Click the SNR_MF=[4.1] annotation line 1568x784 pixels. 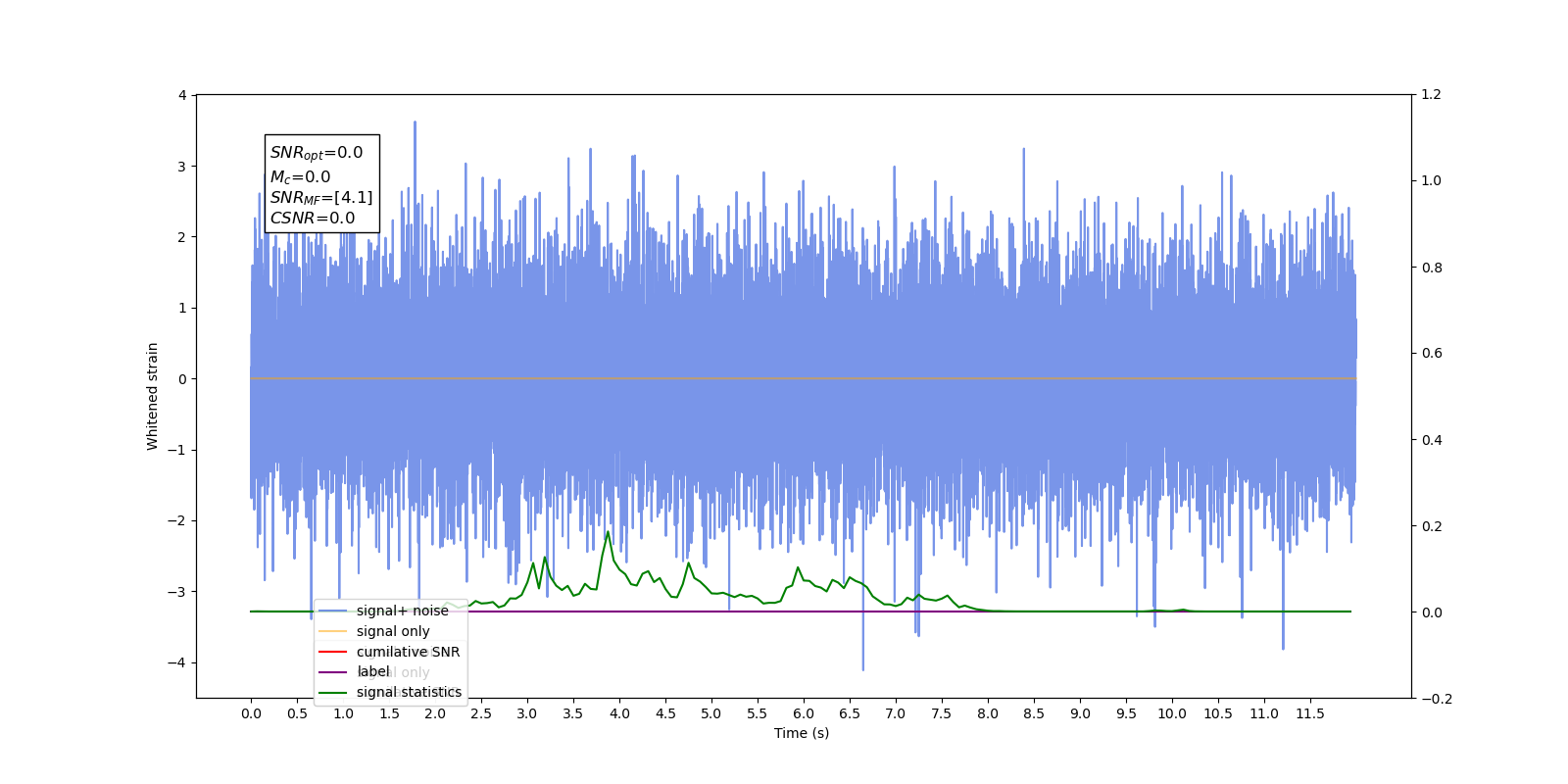click(321, 198)
